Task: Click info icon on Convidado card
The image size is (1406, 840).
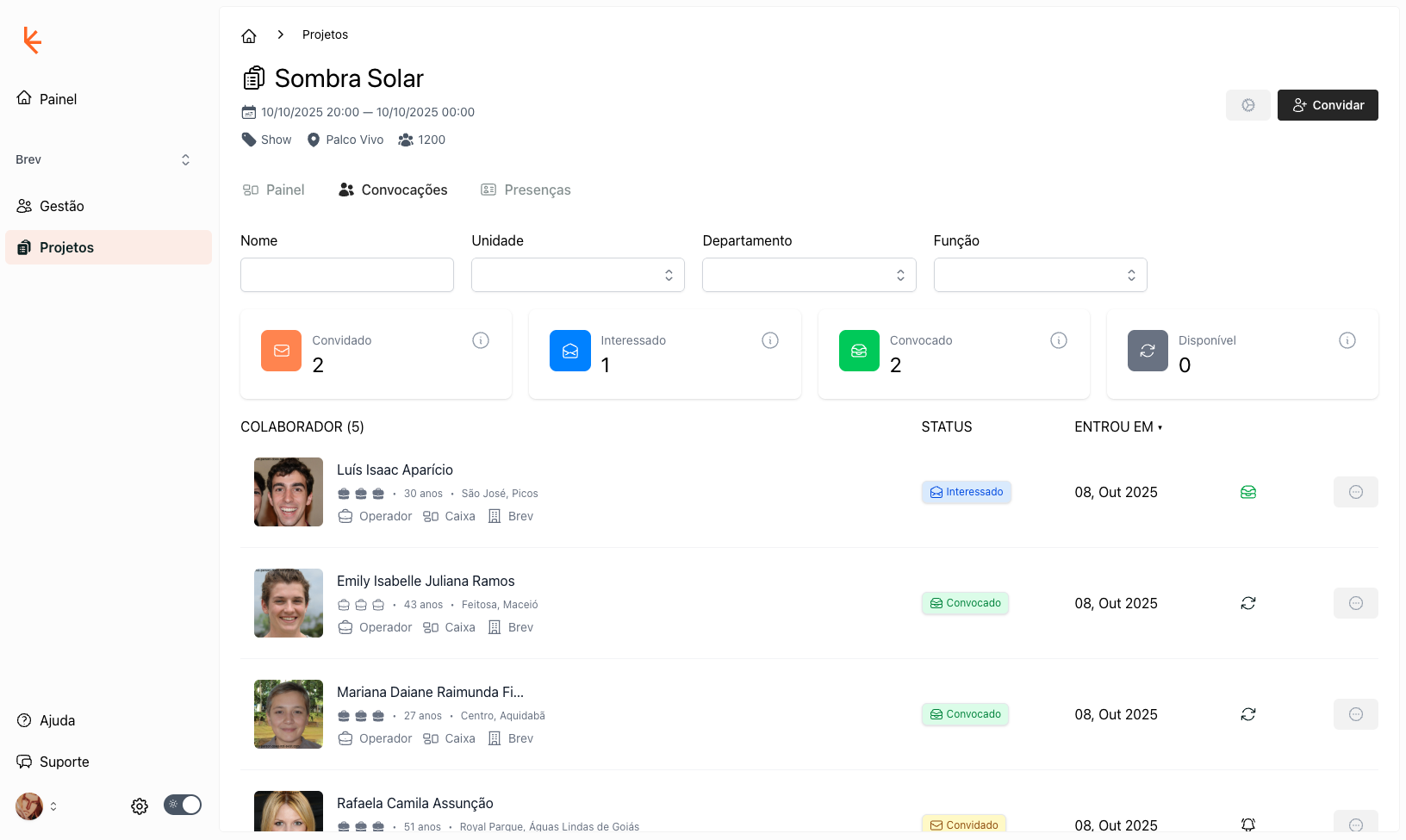Action: 481,340
